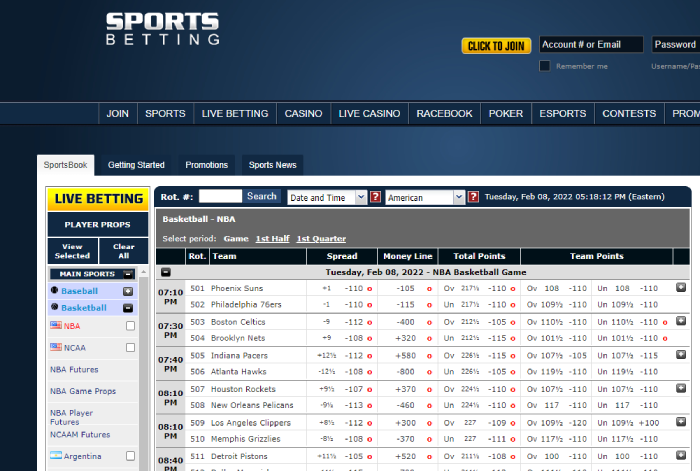Click the Baseball ball icon

(54, 290)
